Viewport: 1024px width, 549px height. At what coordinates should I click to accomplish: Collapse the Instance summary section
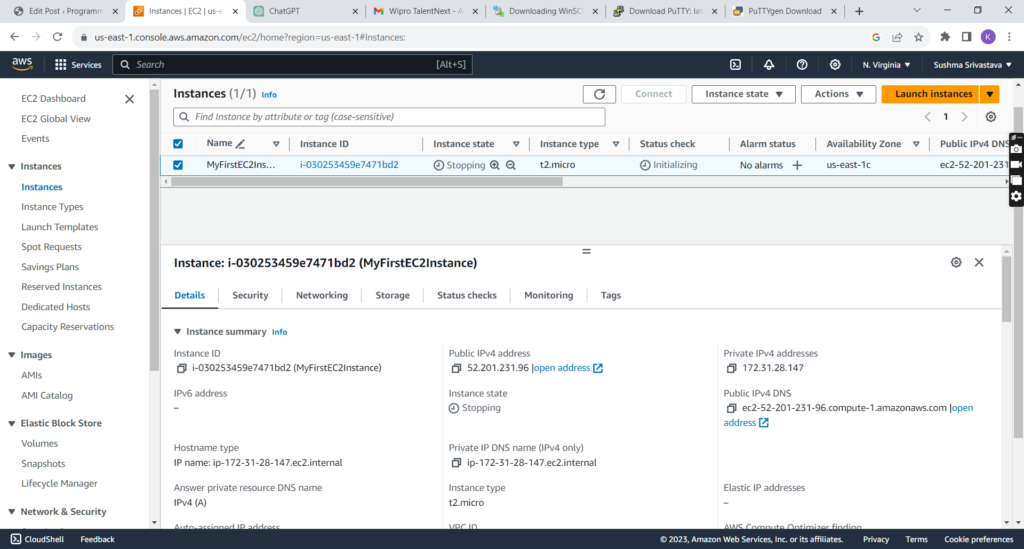178,332
